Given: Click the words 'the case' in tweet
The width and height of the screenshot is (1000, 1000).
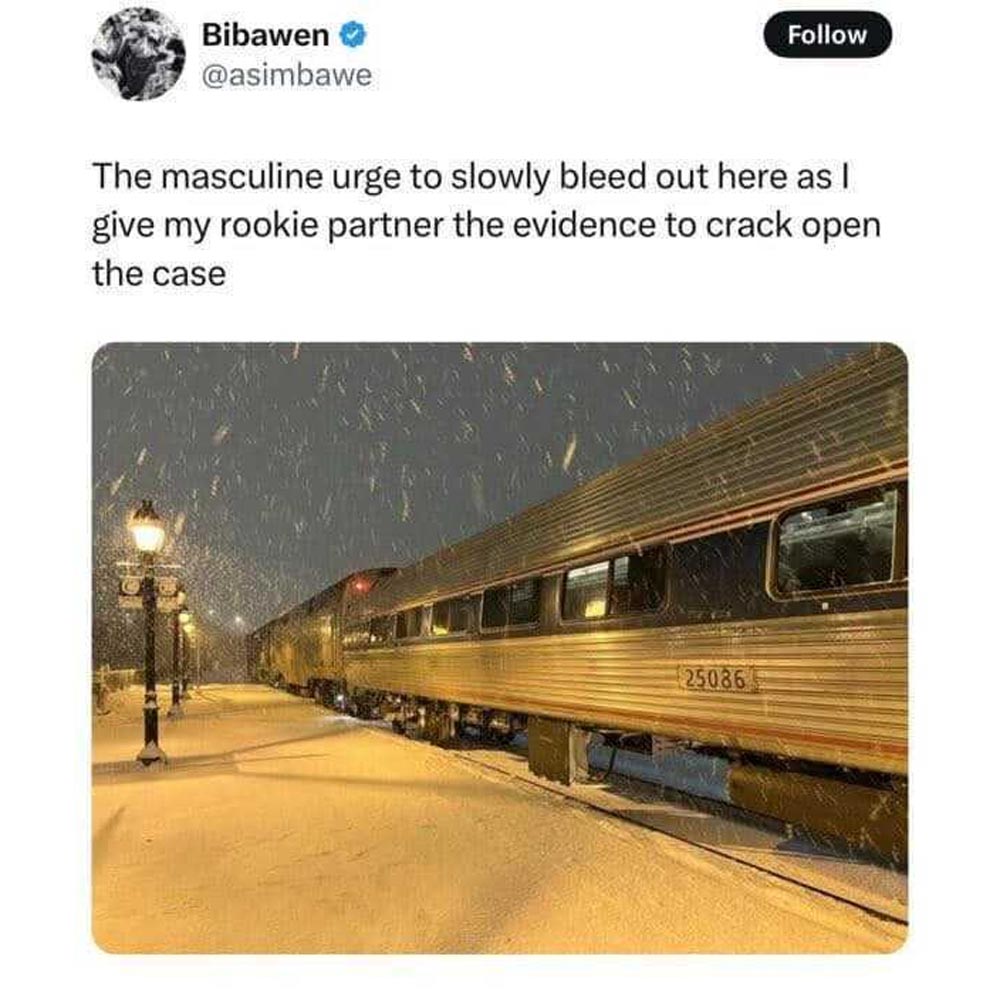Looking at the screenshot, I should click(x=159, y=274).
